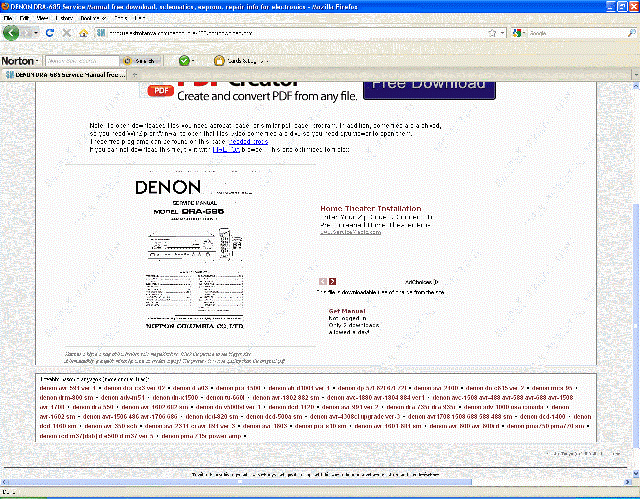Open the back/forward history dropdown arrow
Screen dimensions: 640x499
coord(37,33)
